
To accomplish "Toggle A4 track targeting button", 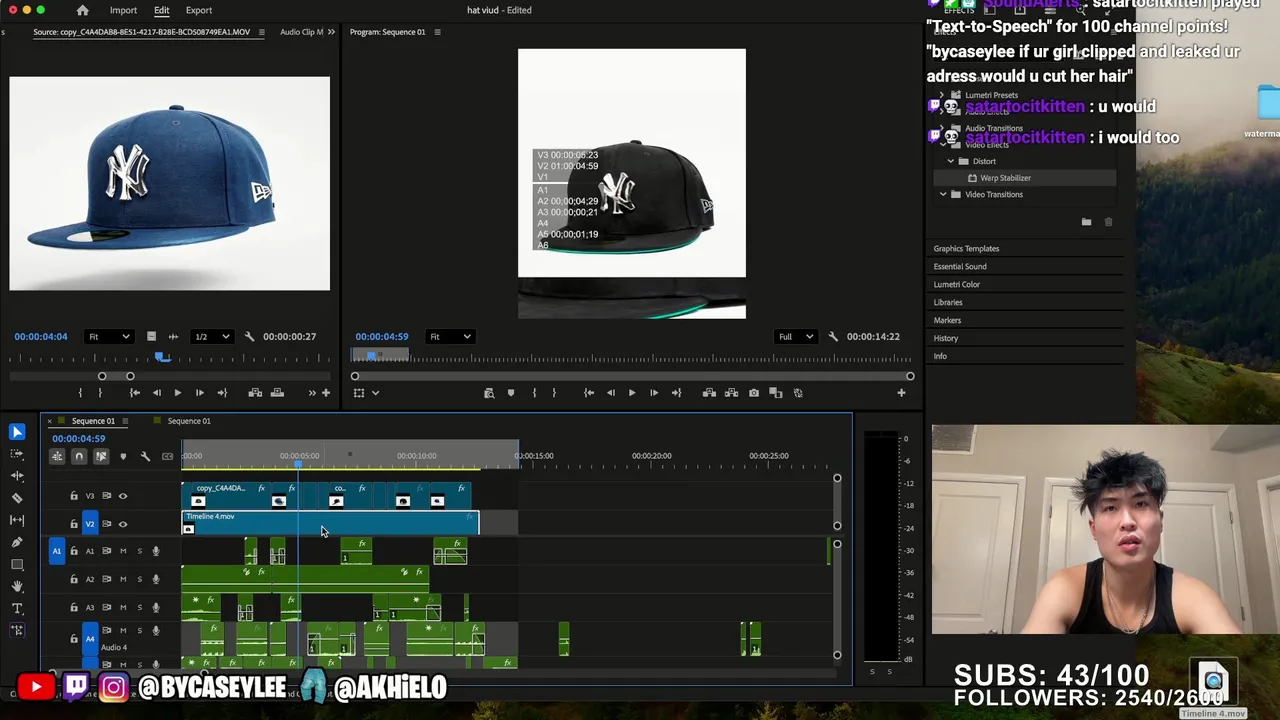I will pos(89,638).
